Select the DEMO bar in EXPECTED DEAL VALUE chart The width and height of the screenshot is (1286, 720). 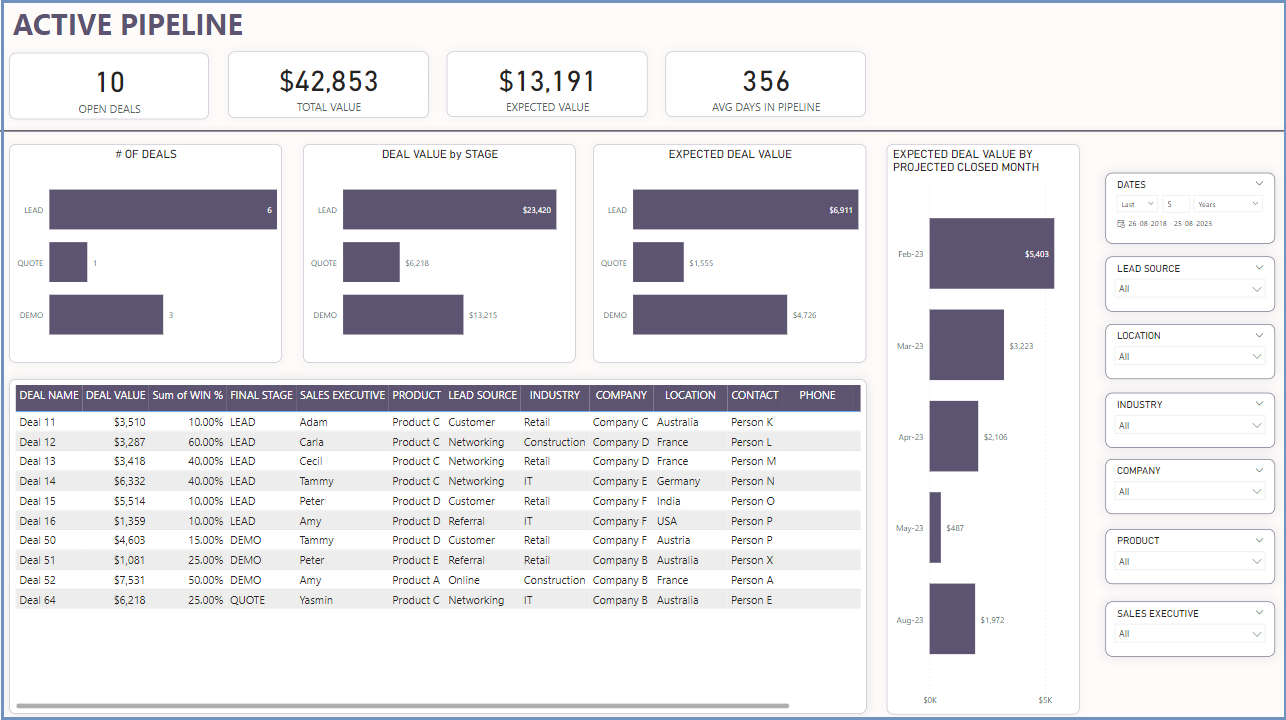point(710,314)
